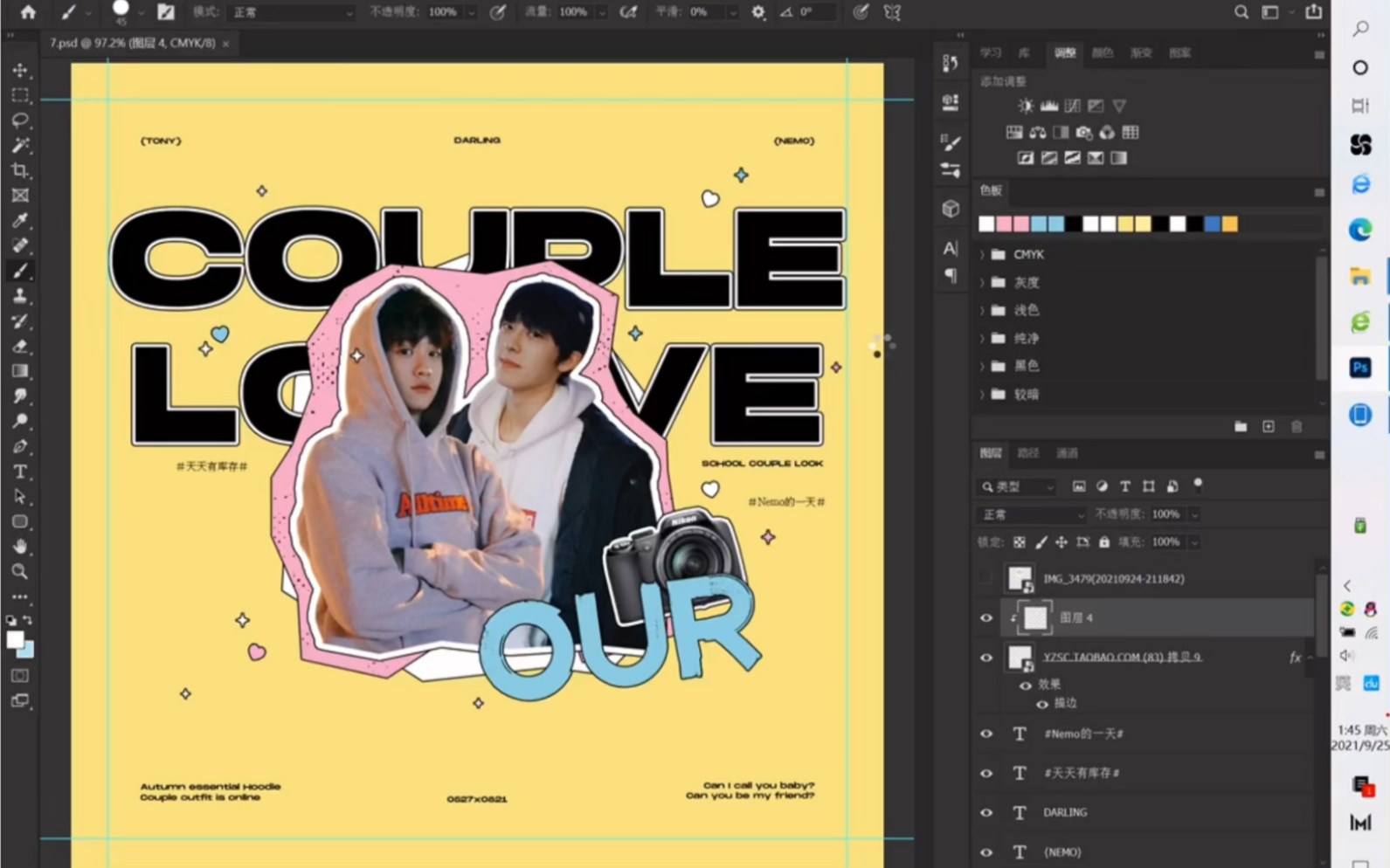This screenshot has height=868, width=1390.
Task: Add a Brightness/Contrast adjustment
Action: click(x=1026, y=106)
